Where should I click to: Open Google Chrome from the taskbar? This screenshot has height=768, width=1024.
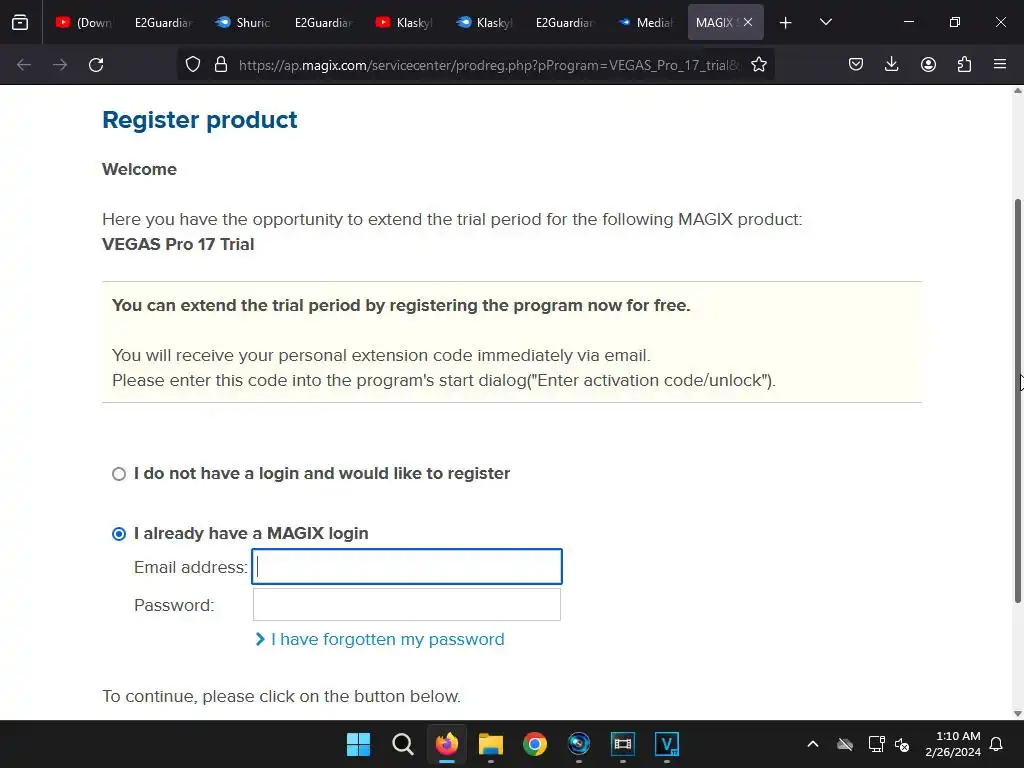(x=535, y=744)
